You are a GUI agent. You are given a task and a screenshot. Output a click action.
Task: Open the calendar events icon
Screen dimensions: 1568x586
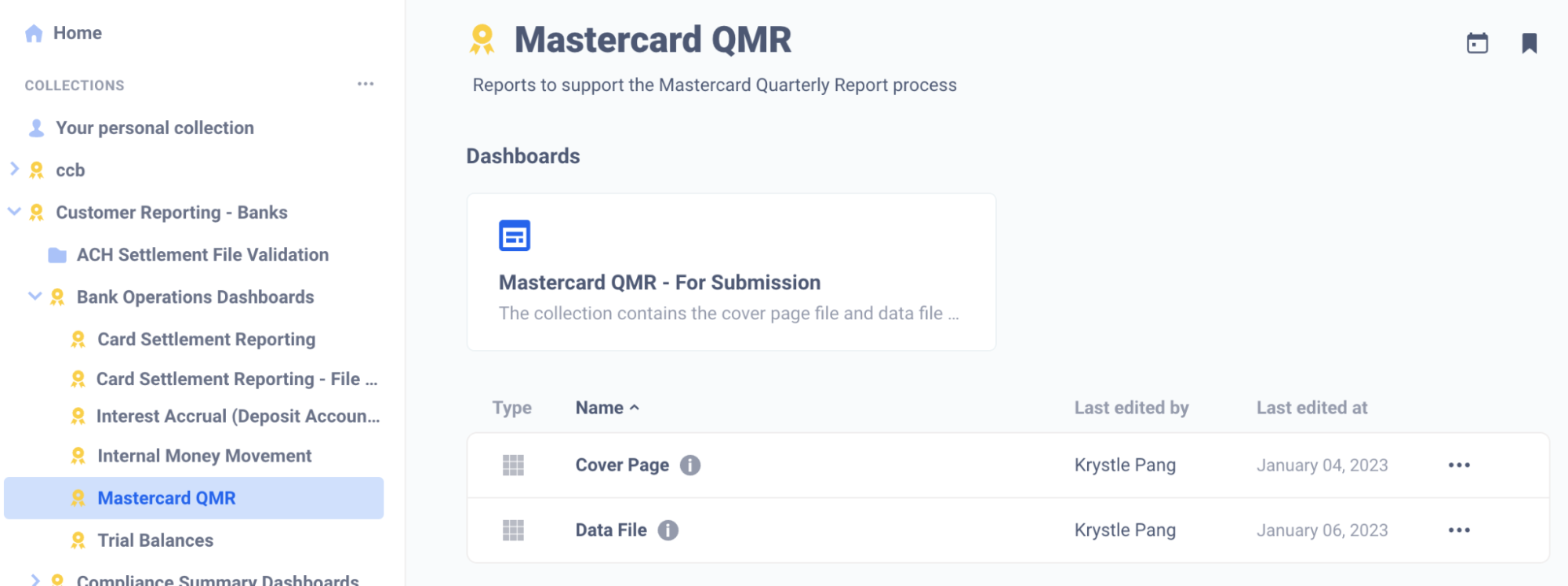(1477, 43)
